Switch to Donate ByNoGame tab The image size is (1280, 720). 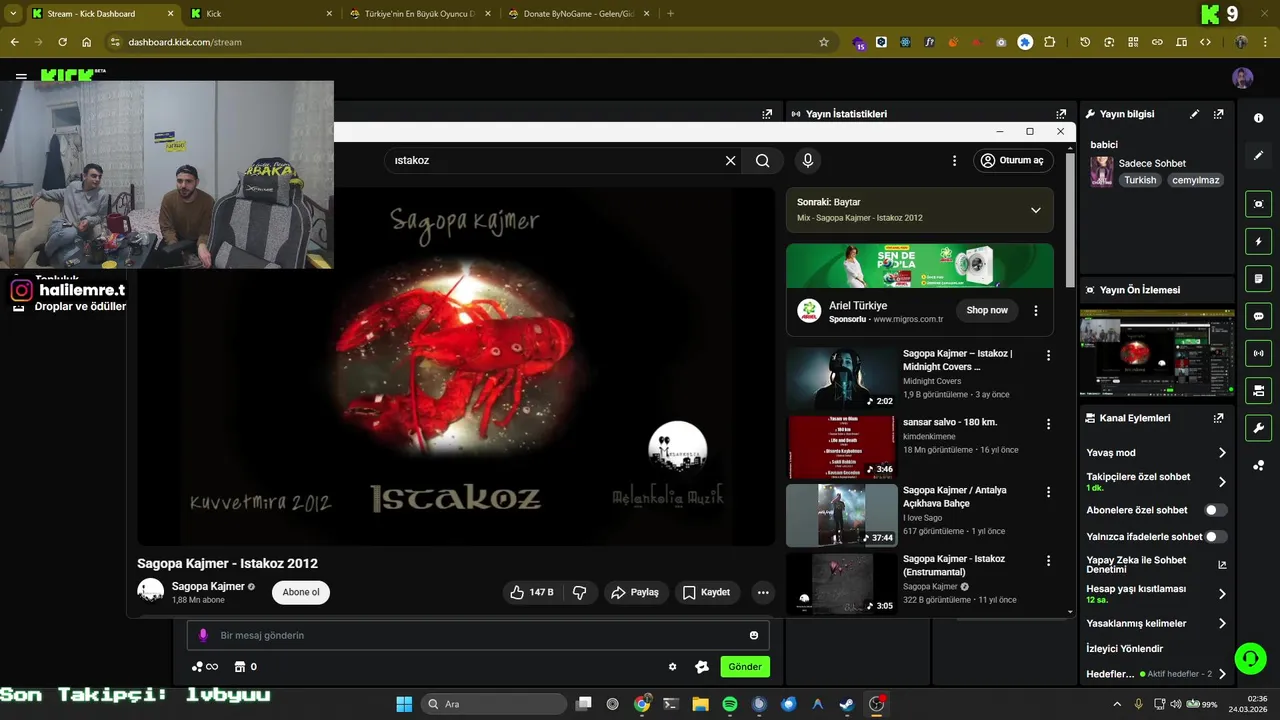[580, 14]
